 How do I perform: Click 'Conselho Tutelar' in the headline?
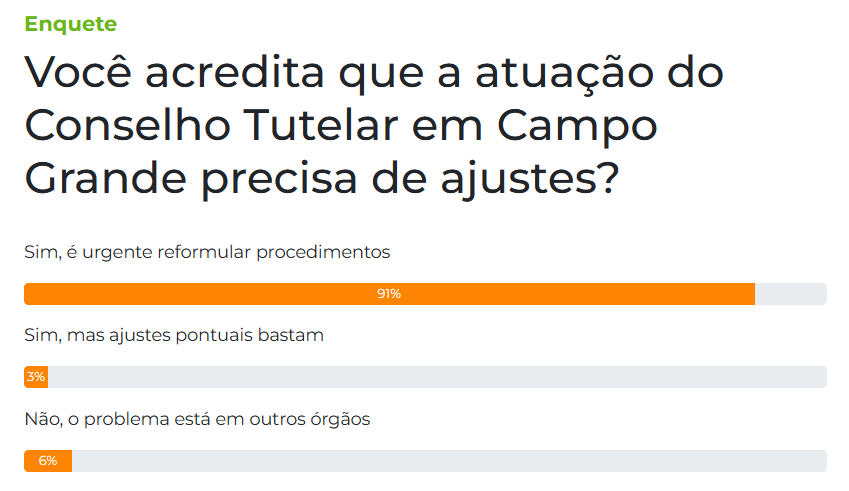pyautogui.click(x=212, y=125)
